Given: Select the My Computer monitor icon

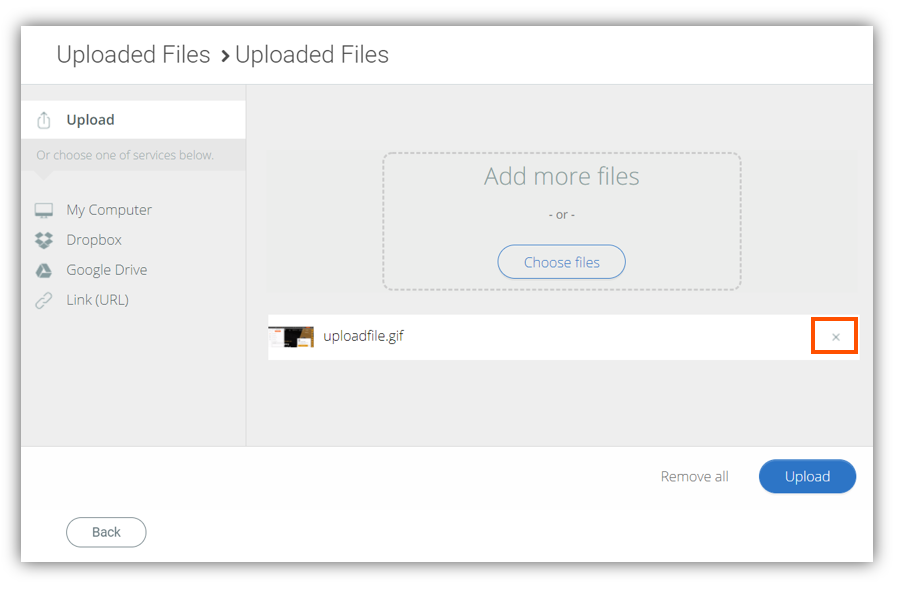Looking at the screenshot, I should coord(44,209).
